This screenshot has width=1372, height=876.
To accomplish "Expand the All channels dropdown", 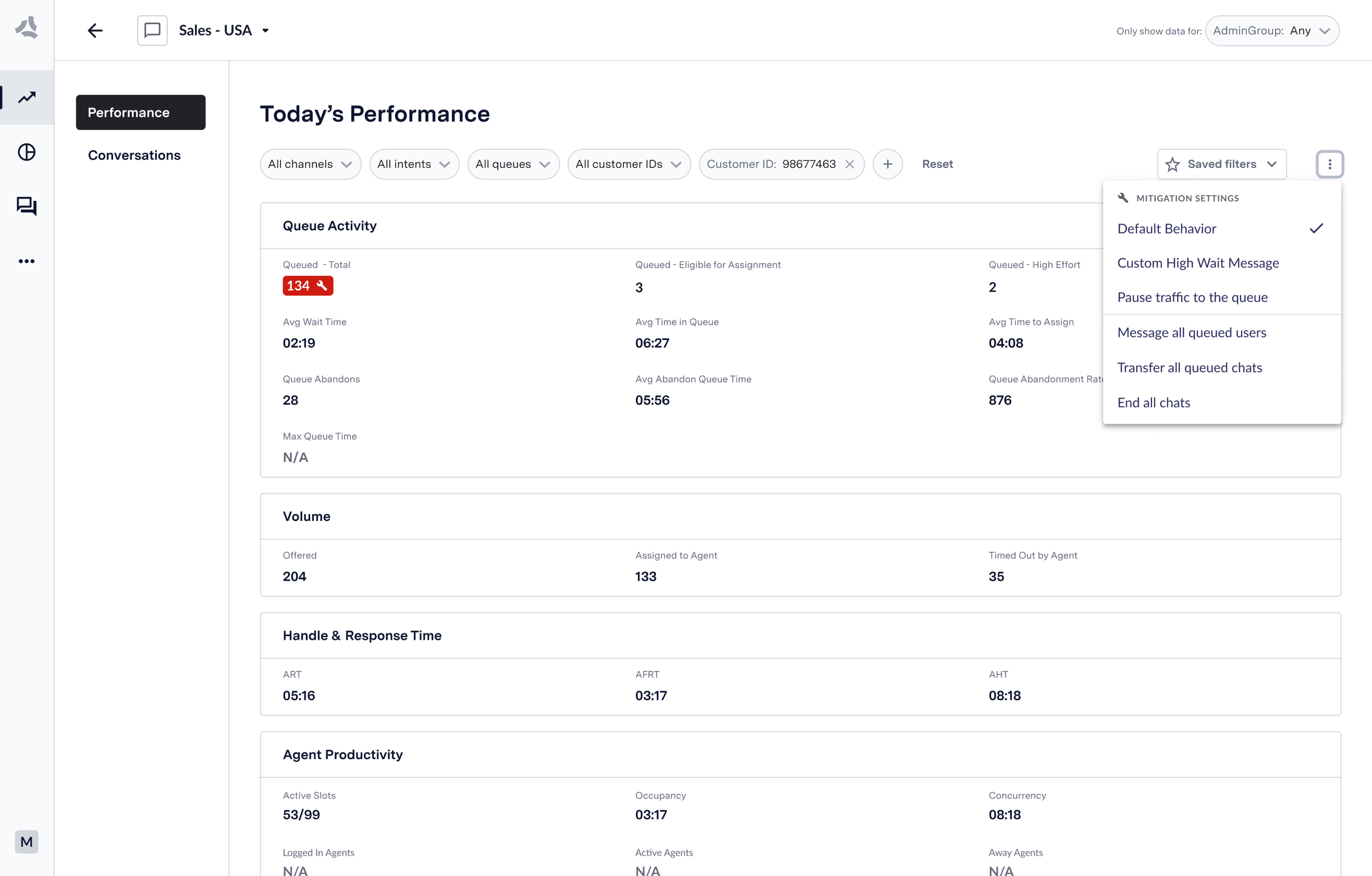I will tap(310, 164).
